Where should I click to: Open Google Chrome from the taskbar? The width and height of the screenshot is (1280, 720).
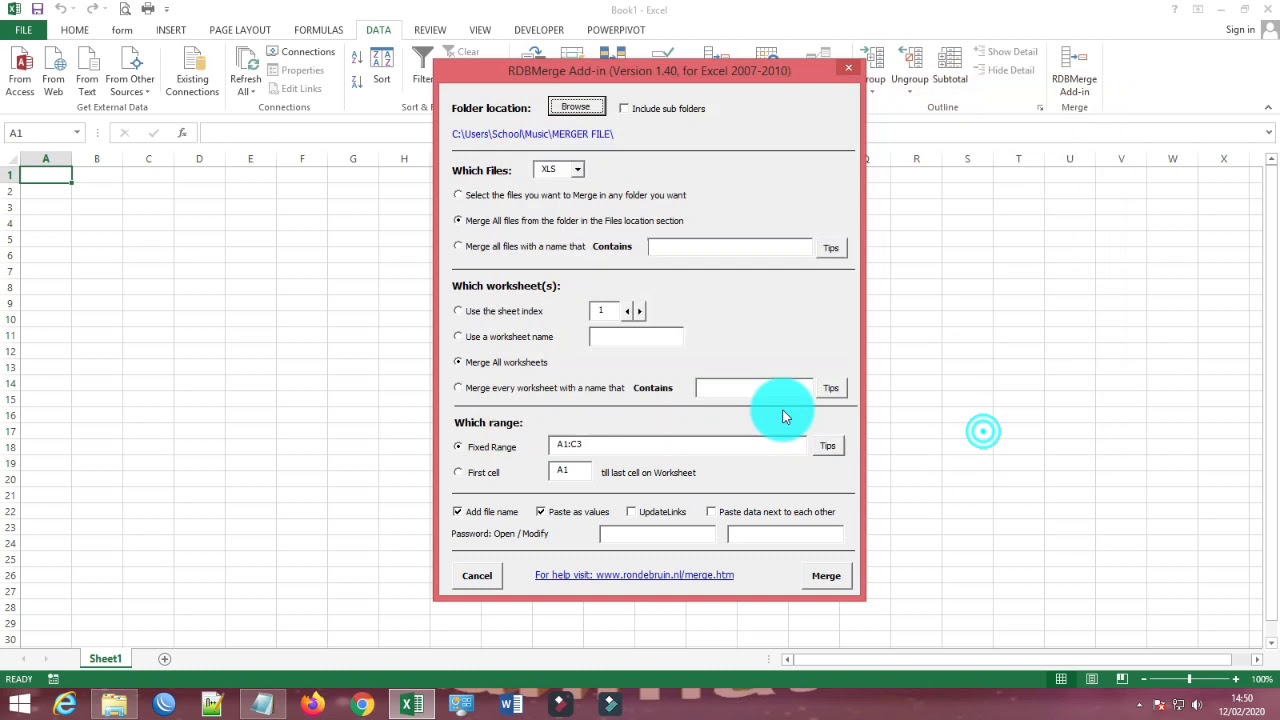(362, 705)
